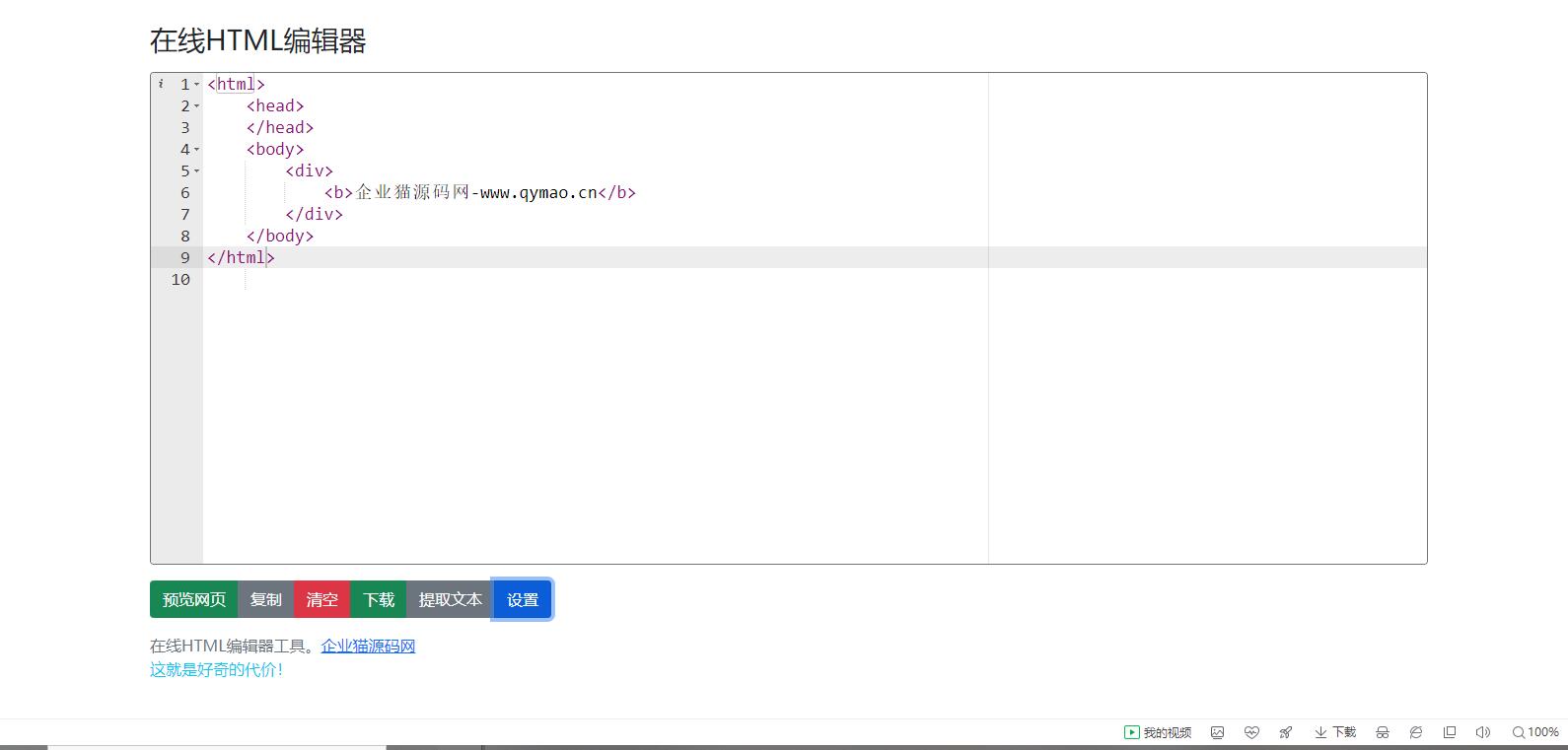Image resolution: width=1568 pixels, height=750 pixels.
Task: Click the opening body tag on line 4
Action: [x=275, y=150]
